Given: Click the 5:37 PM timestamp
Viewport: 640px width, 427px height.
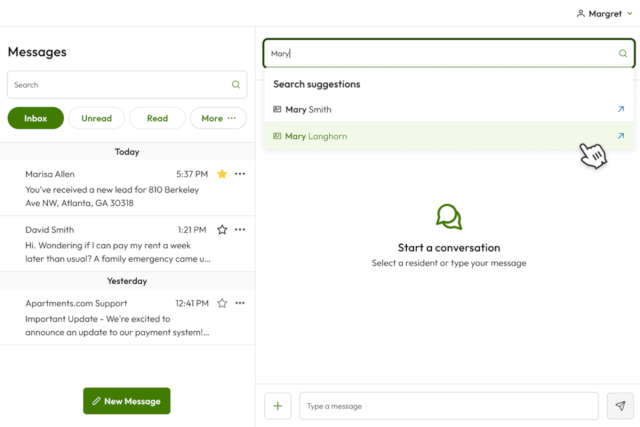Looking at the screenshot, I should pyautogui.click(x=192, y=174).
